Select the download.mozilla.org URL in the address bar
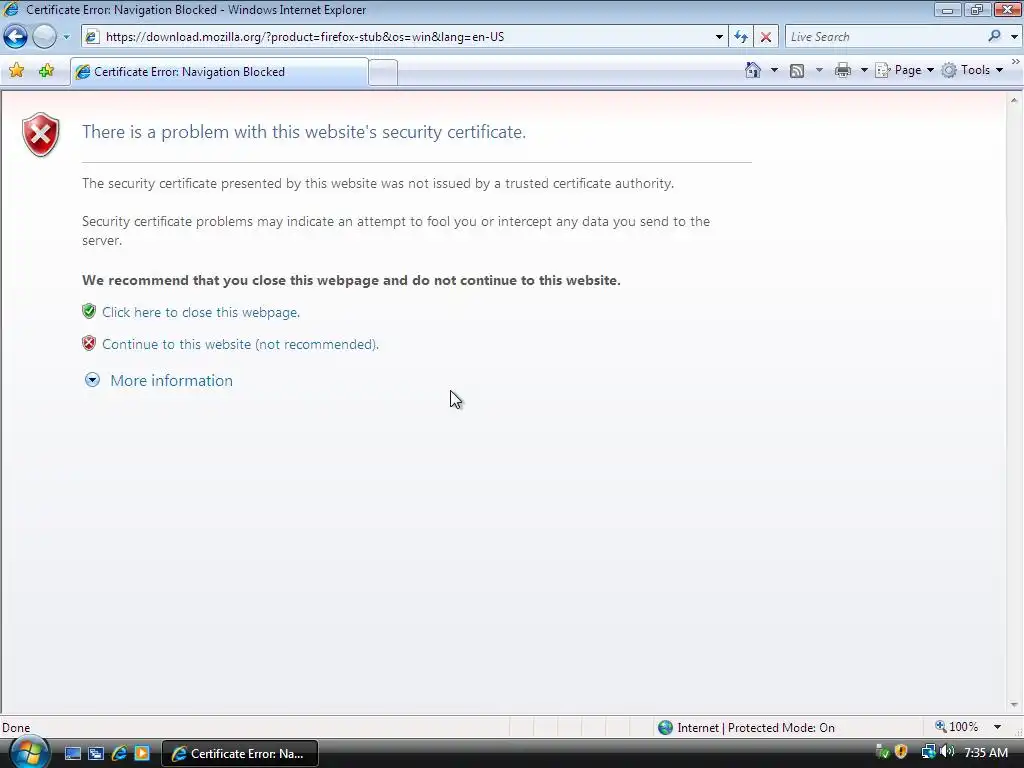The width and height of the screenshot is (1024, 768). pos(305,37)
